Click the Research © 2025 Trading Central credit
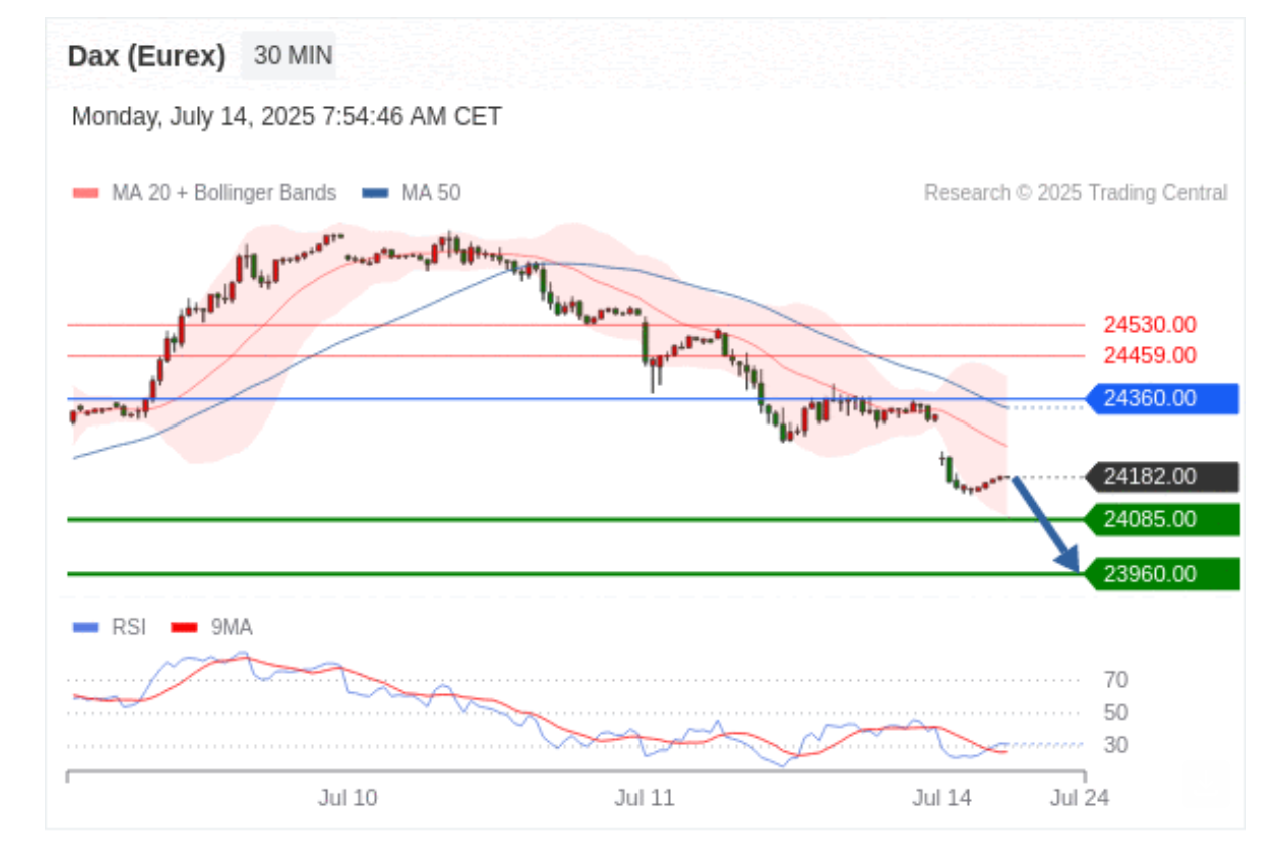This screenshot has width=1274, height=846. coord(1075,193)
